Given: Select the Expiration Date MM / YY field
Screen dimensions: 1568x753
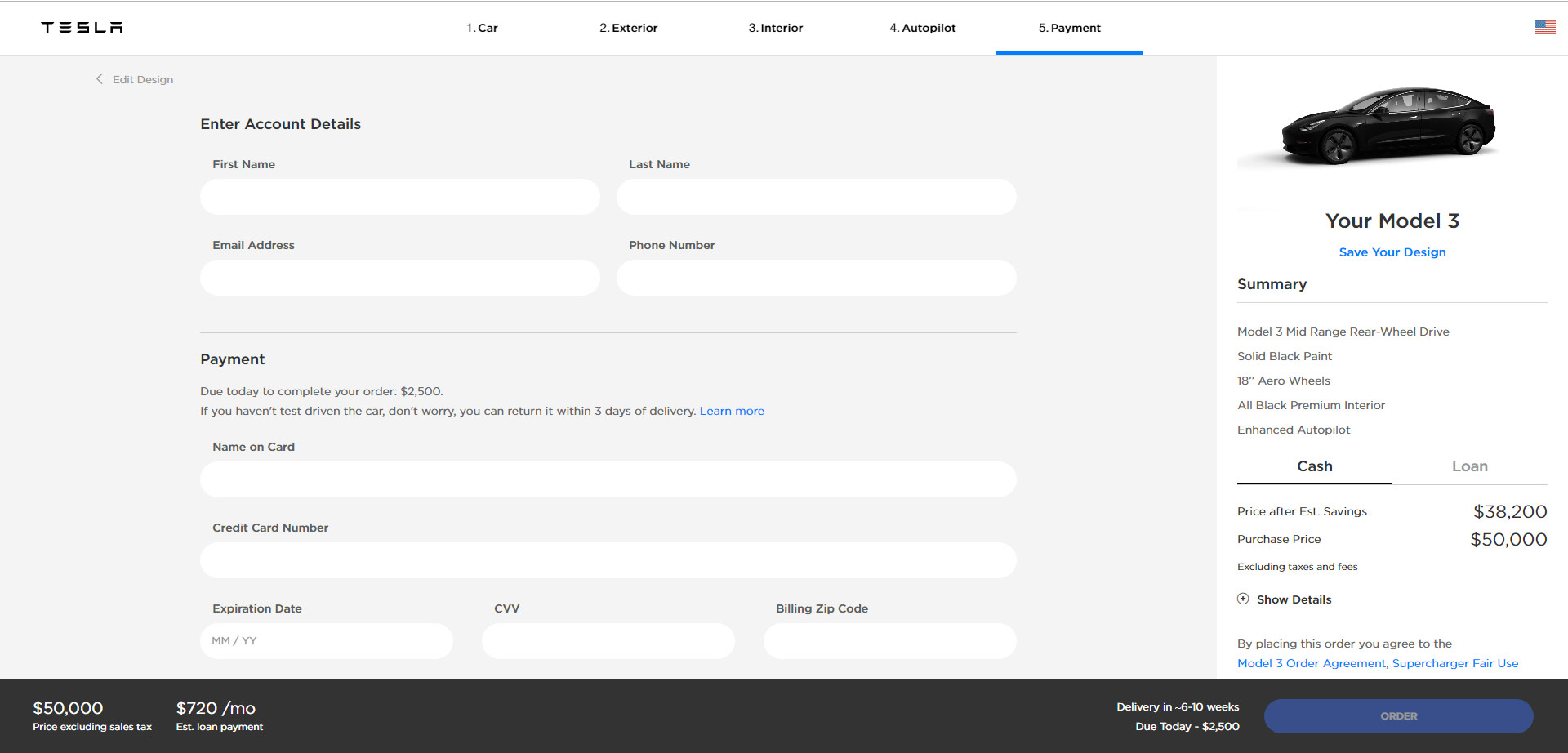Looking at the screenshot, I should [326, 641].
